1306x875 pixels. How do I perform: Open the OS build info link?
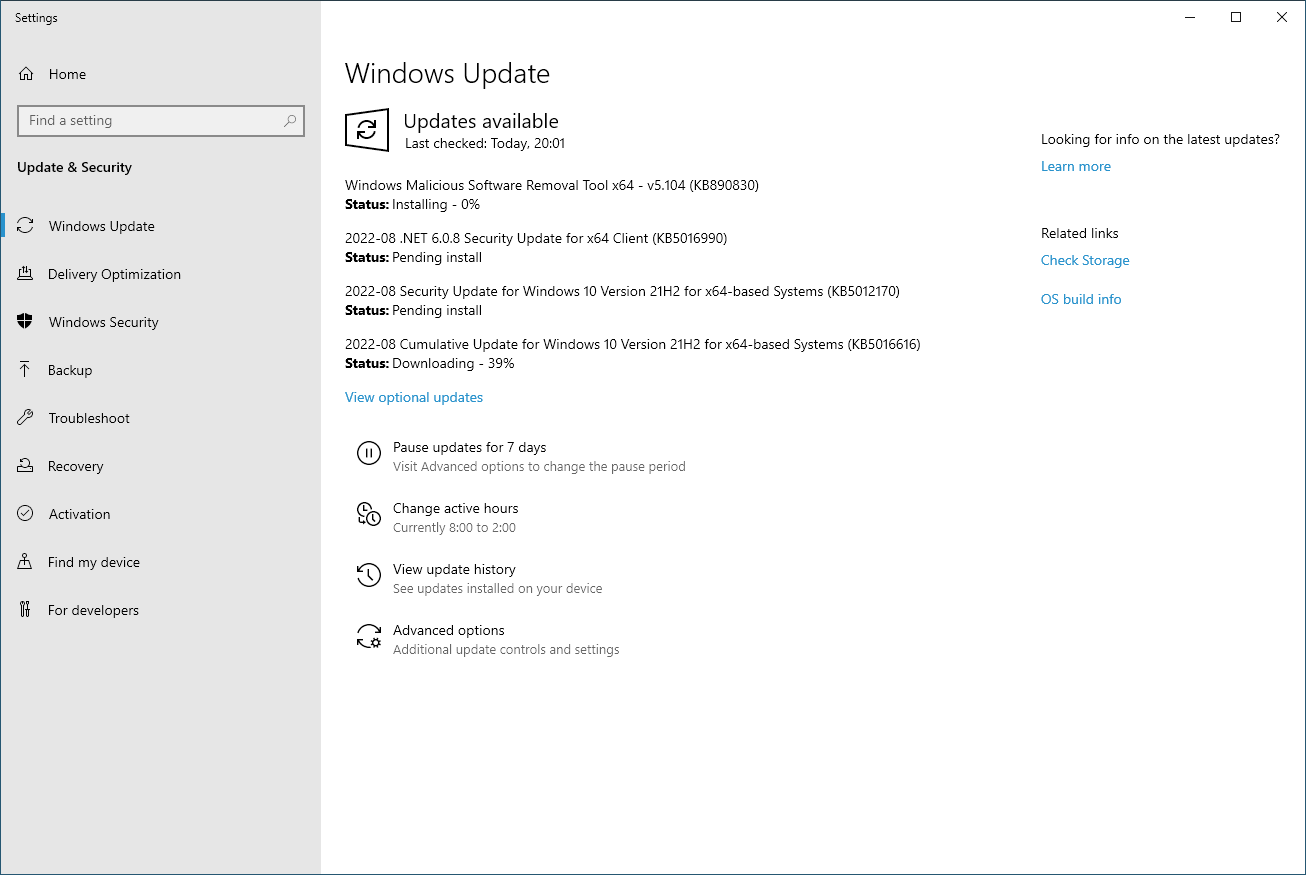tap(1081, 299)
